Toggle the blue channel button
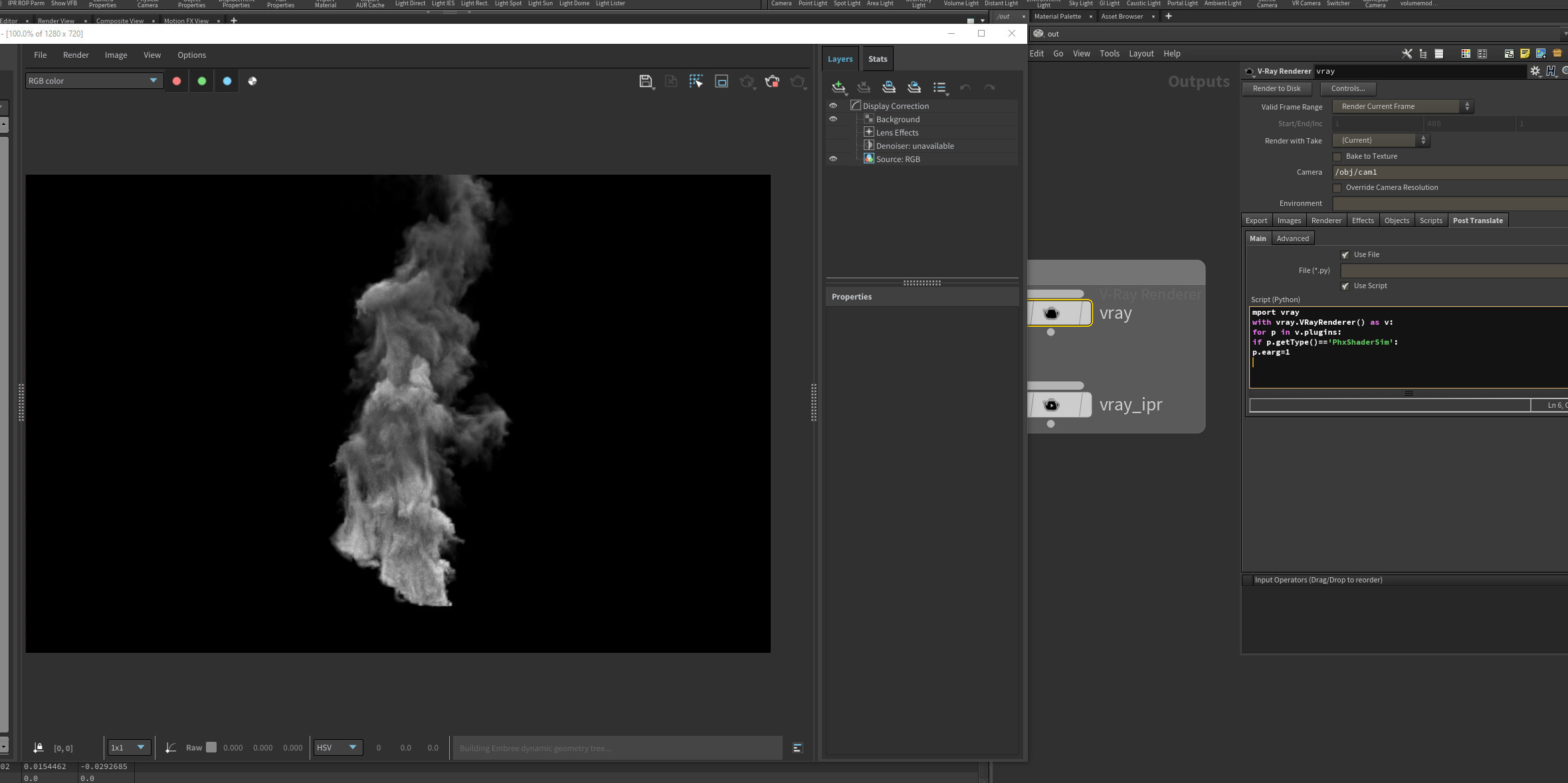 click(x=227, y=81)
